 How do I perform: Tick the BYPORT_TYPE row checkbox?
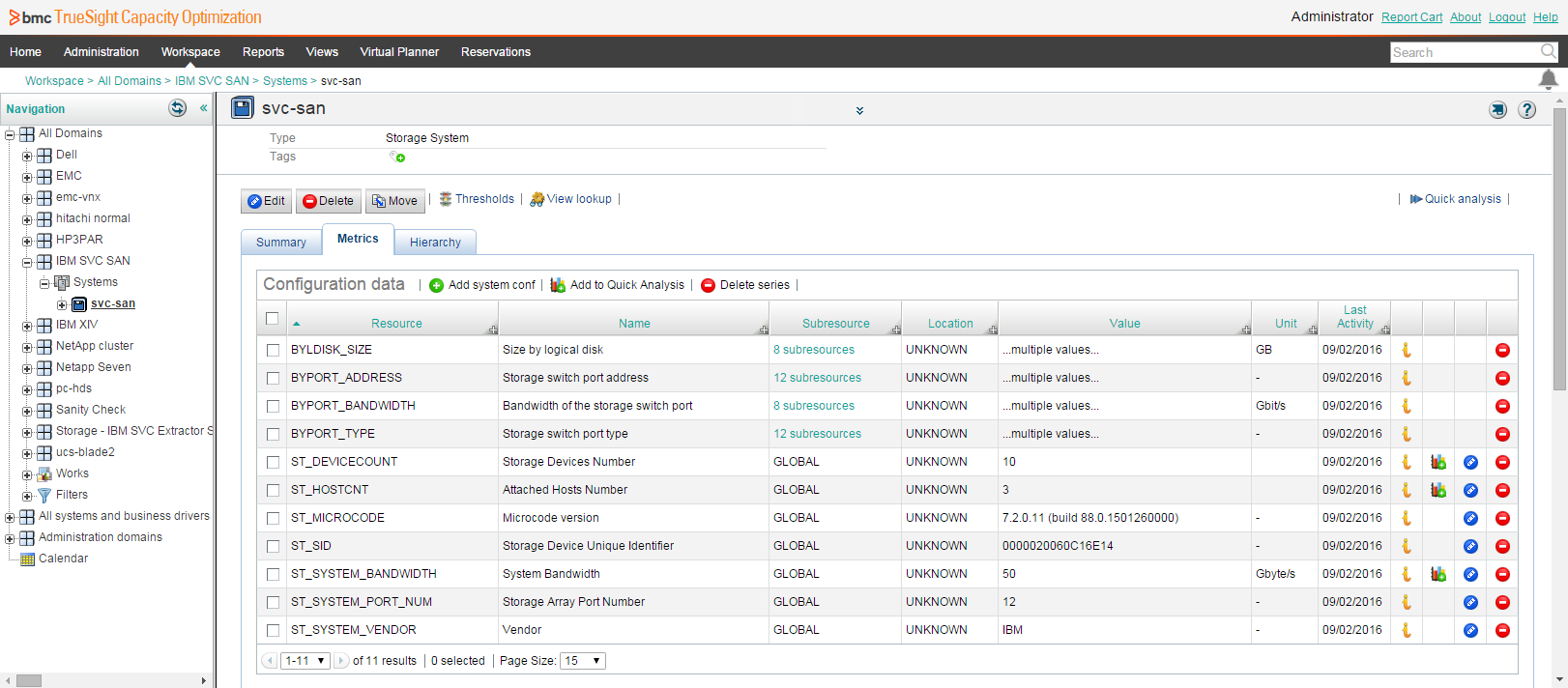pos(273,434)
